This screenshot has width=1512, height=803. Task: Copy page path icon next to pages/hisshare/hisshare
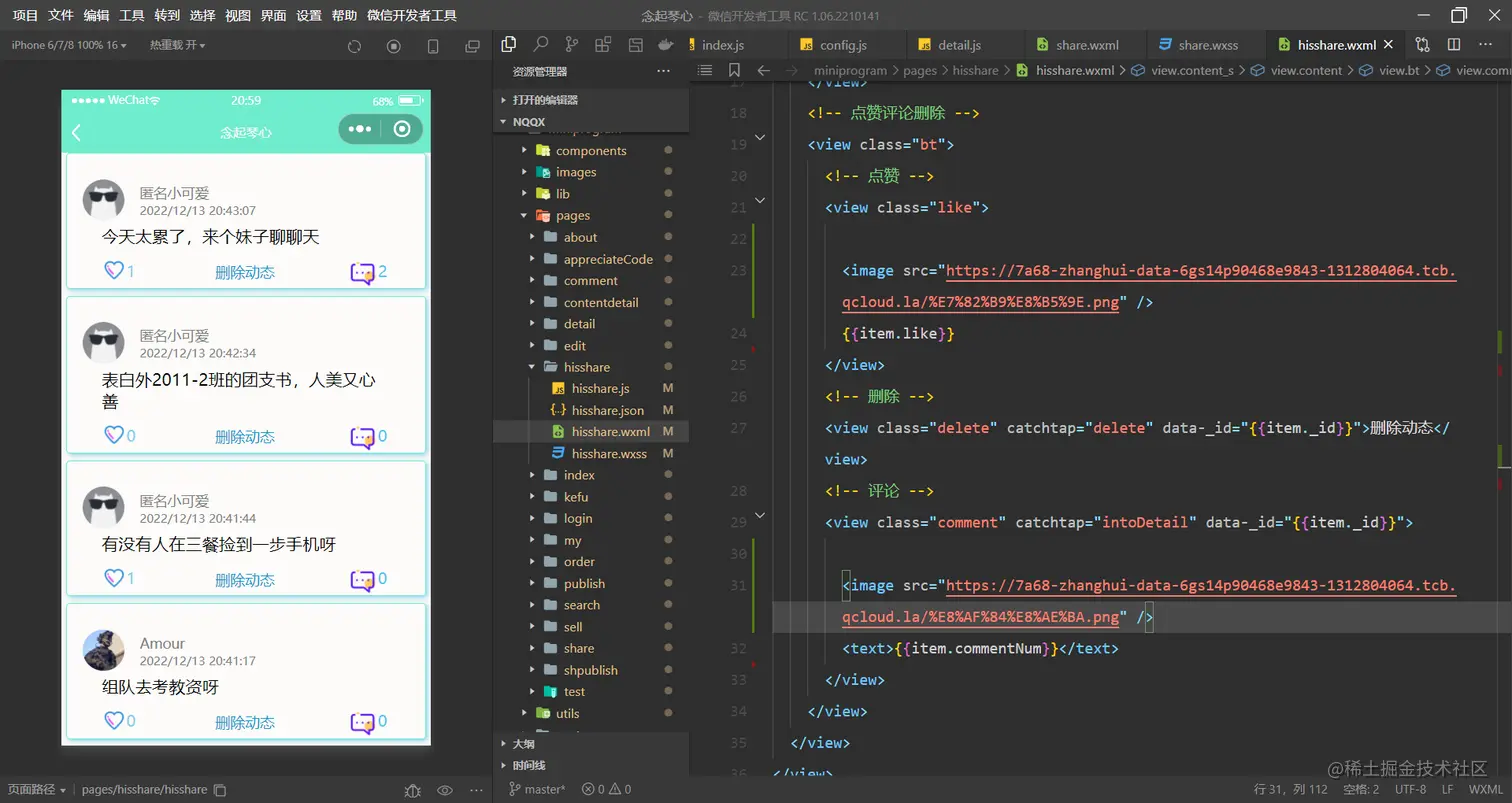click(x=220, y=790)
